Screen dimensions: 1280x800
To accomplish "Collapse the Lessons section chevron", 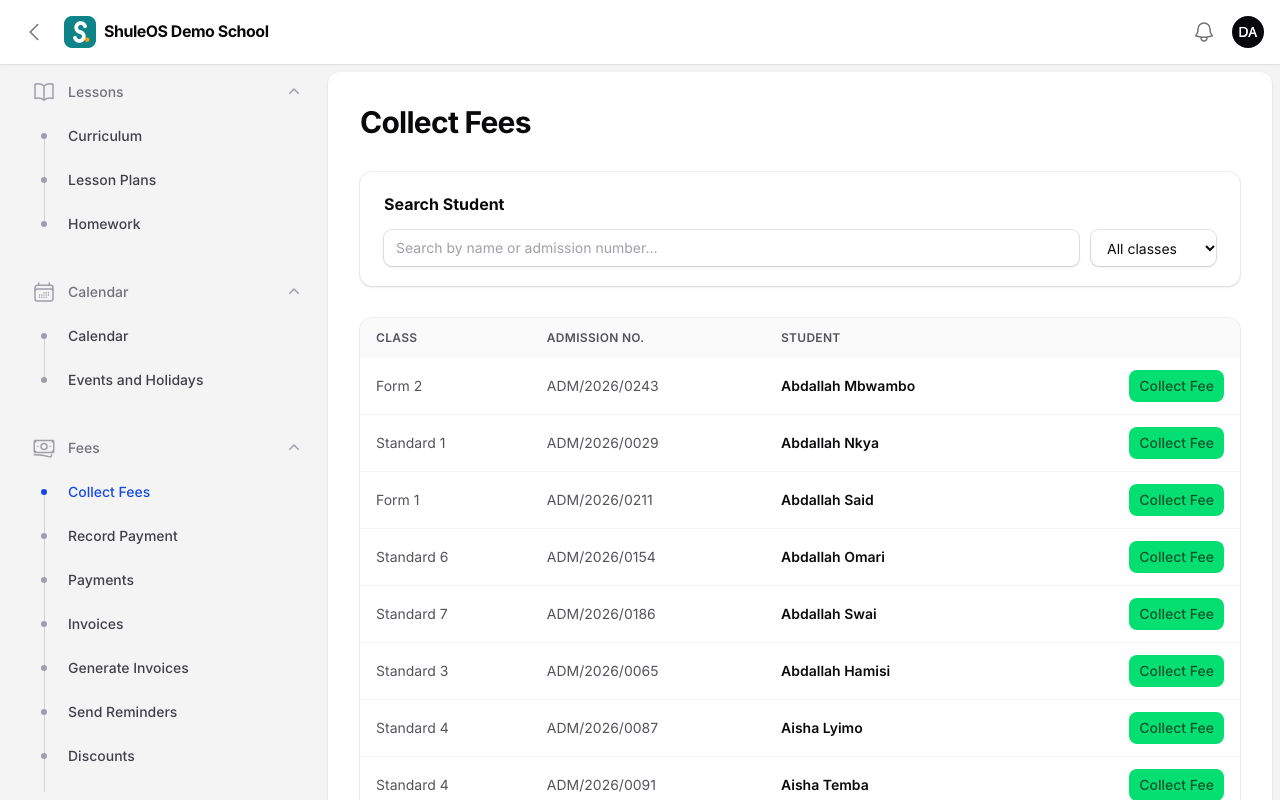I will pos(294,92).
